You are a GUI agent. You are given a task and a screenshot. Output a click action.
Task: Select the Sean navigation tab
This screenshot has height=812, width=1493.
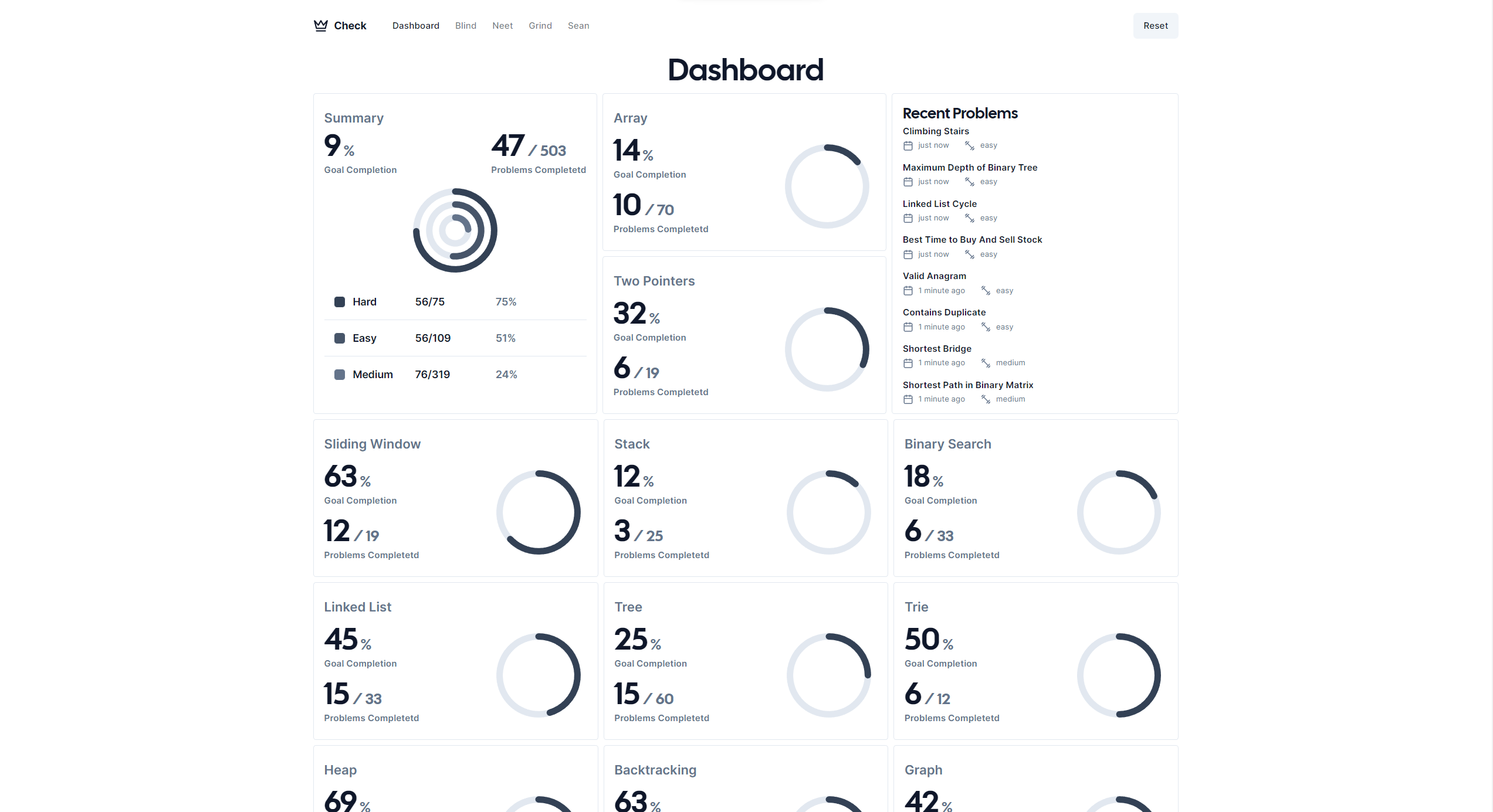coord(578,26)
